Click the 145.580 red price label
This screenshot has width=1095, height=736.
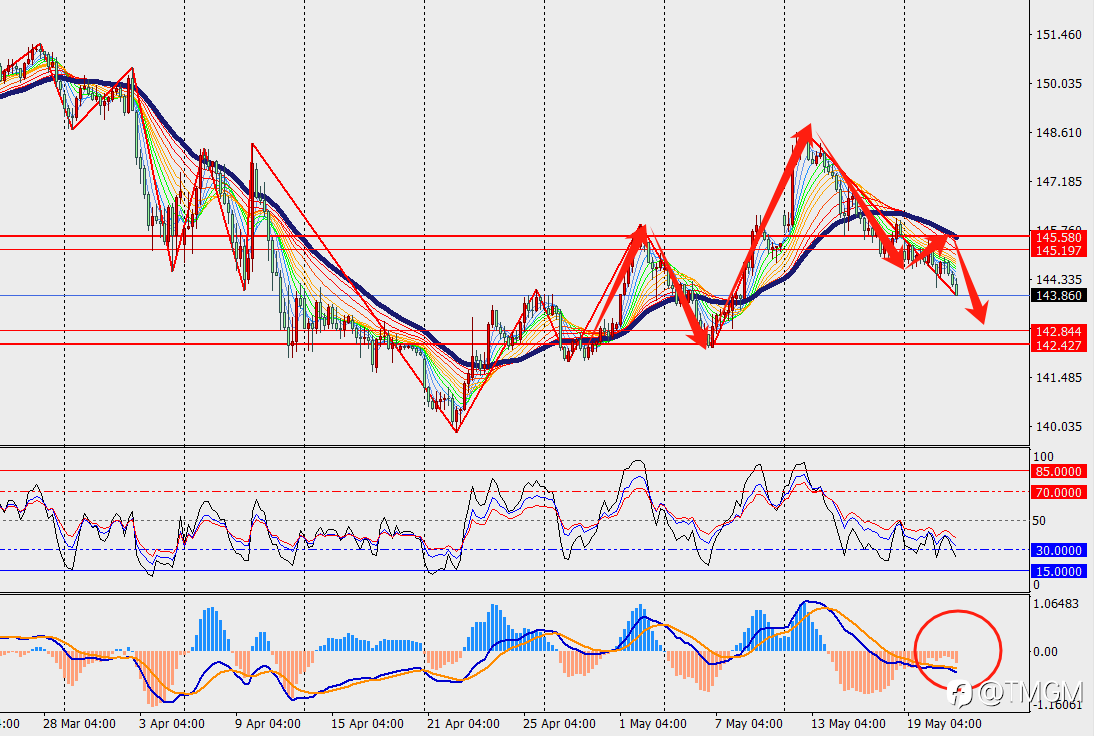(1058, 237)
